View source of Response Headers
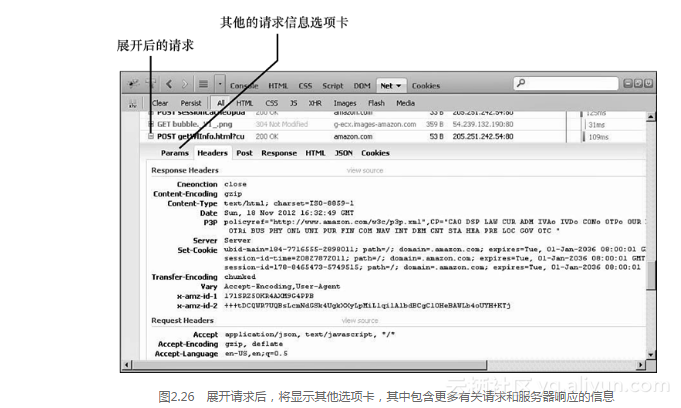This screenshot has height=408, width=681. click(365, 170)
